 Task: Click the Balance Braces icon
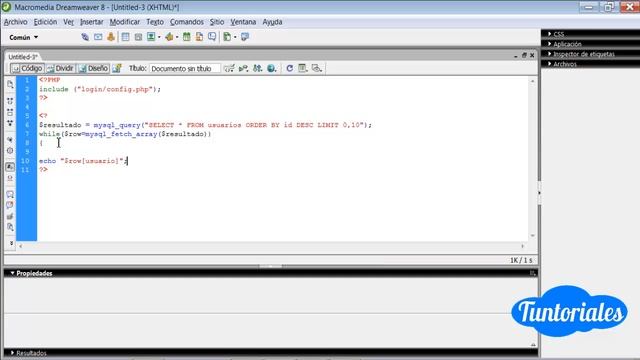pos(10,151)
